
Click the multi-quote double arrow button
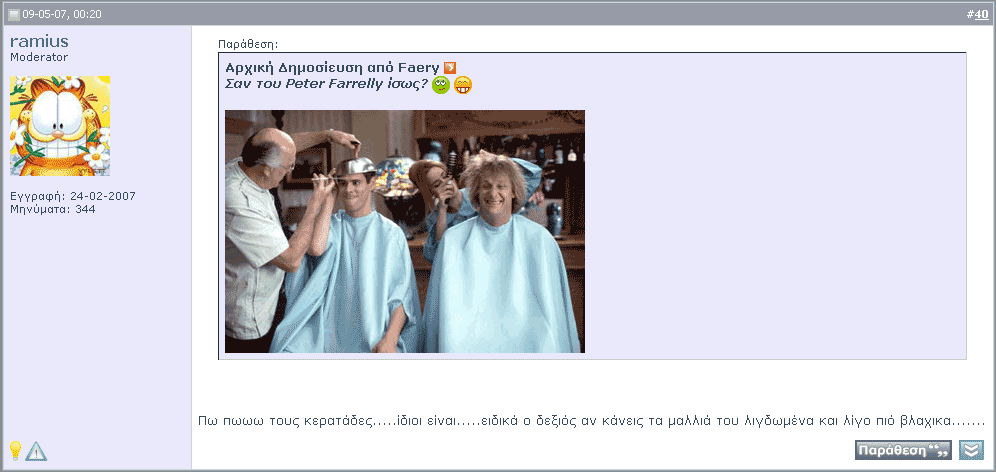(x=971, y=450)
